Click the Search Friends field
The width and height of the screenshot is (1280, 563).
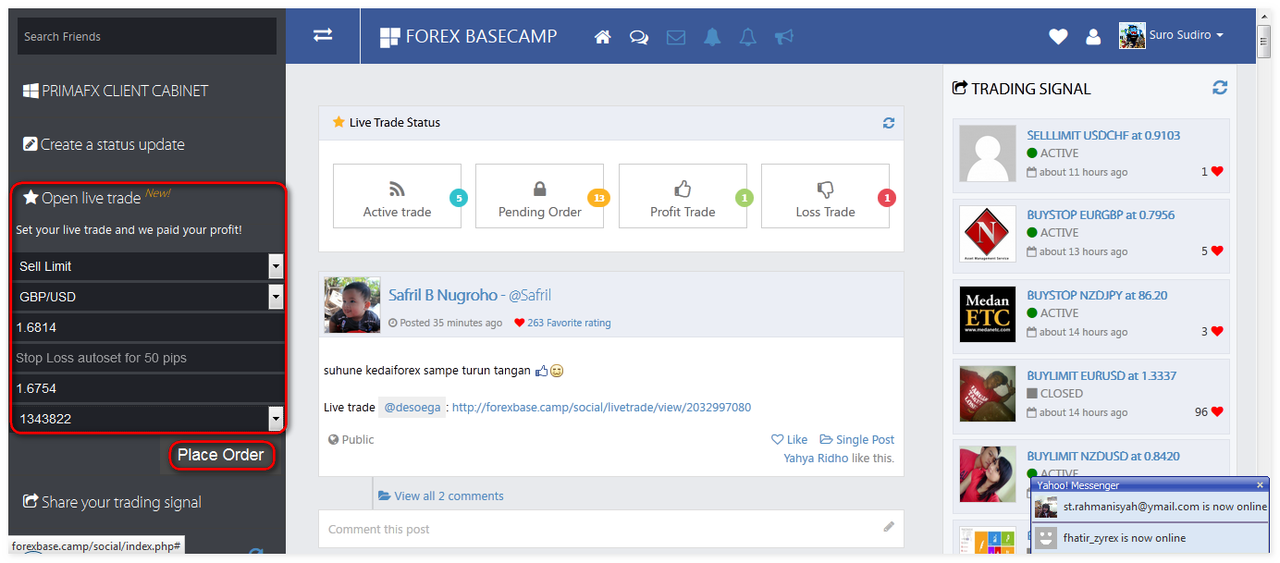pos(147,36)
